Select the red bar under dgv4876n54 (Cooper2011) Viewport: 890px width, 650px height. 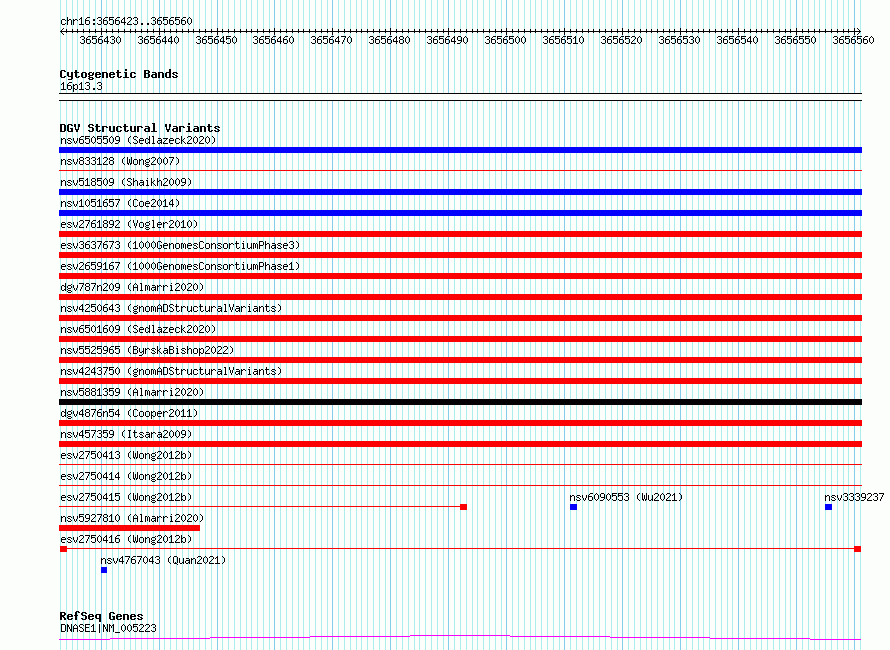460,423
